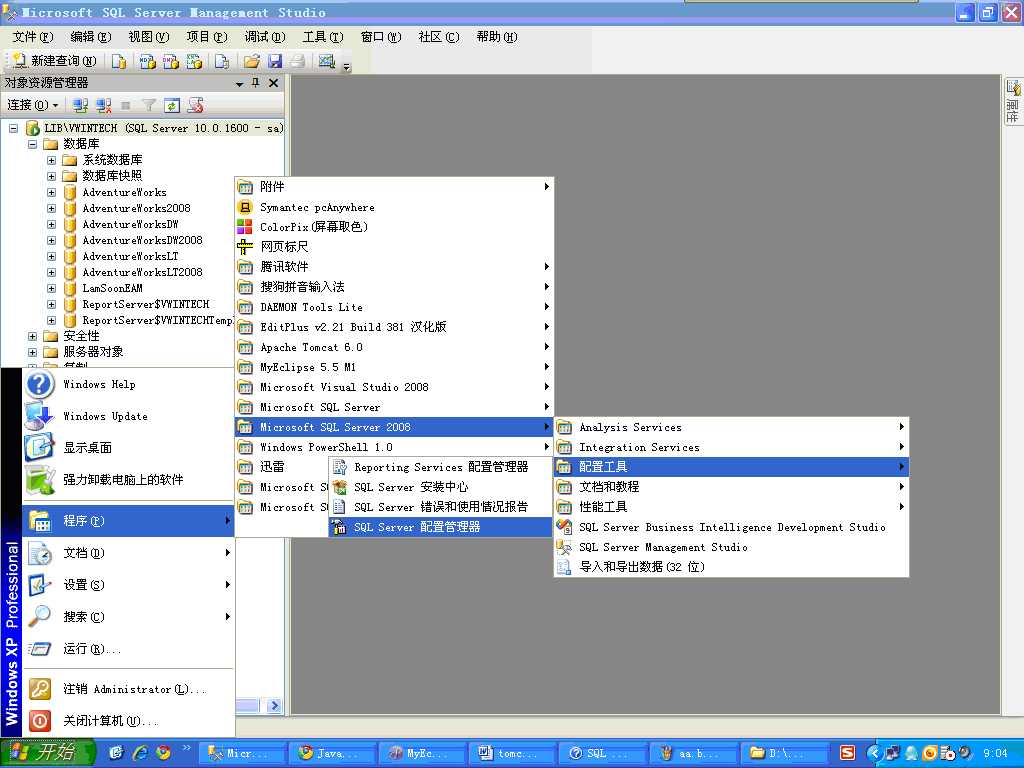The width and height of the screenshot is (1024, 768).
Task: Click the Filter funnel icon in Object Explorer
Action: point(149,105)
